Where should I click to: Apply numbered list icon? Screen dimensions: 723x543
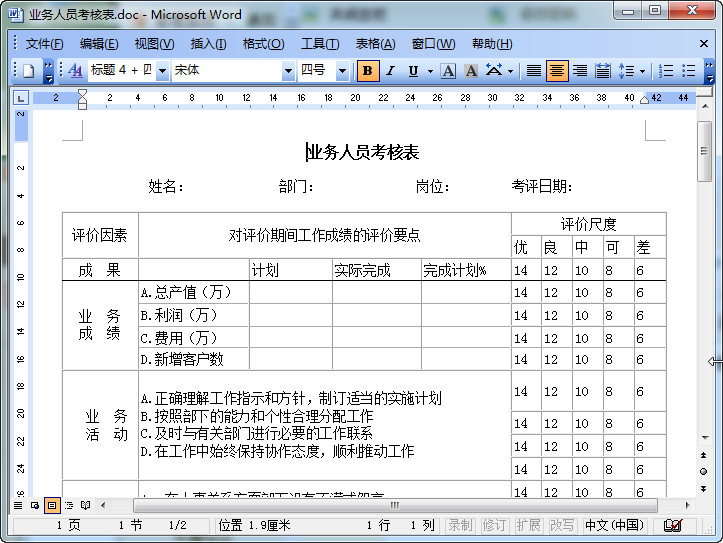point(666,71)
